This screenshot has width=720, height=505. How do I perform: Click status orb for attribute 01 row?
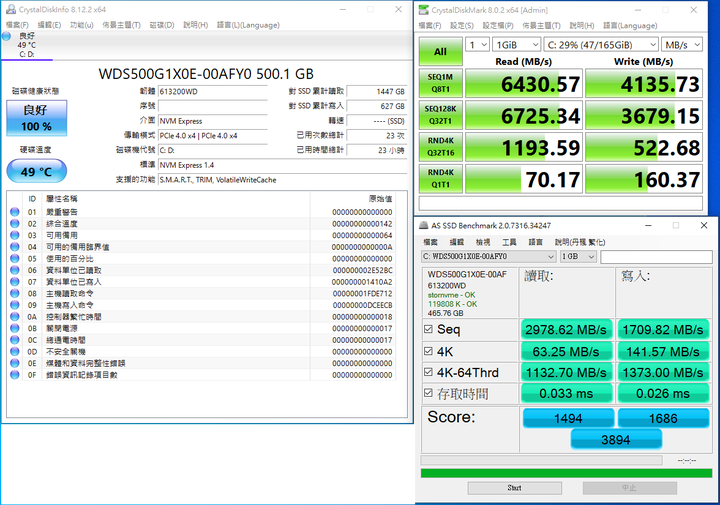tap(15, 212)
